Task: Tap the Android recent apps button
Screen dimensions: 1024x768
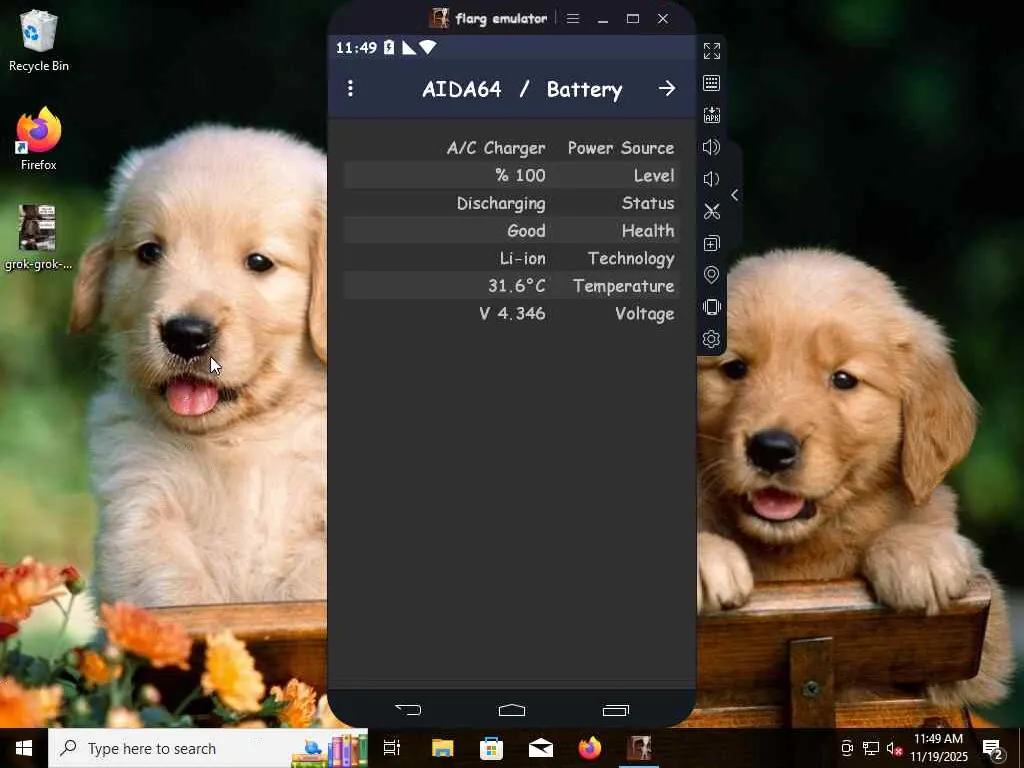Action: pyautogui.click(x=615, y=709)
